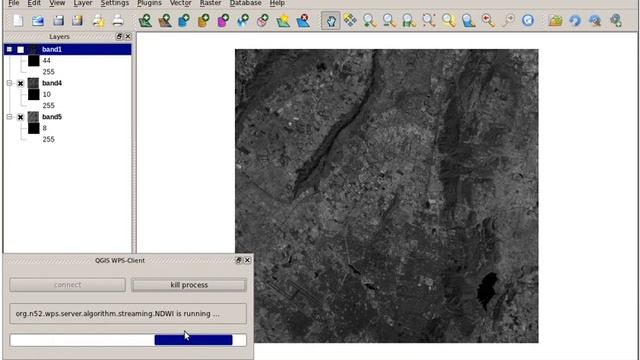640x360 pixels.
Task: Open the Layer menu
Action: click(83, 3)
